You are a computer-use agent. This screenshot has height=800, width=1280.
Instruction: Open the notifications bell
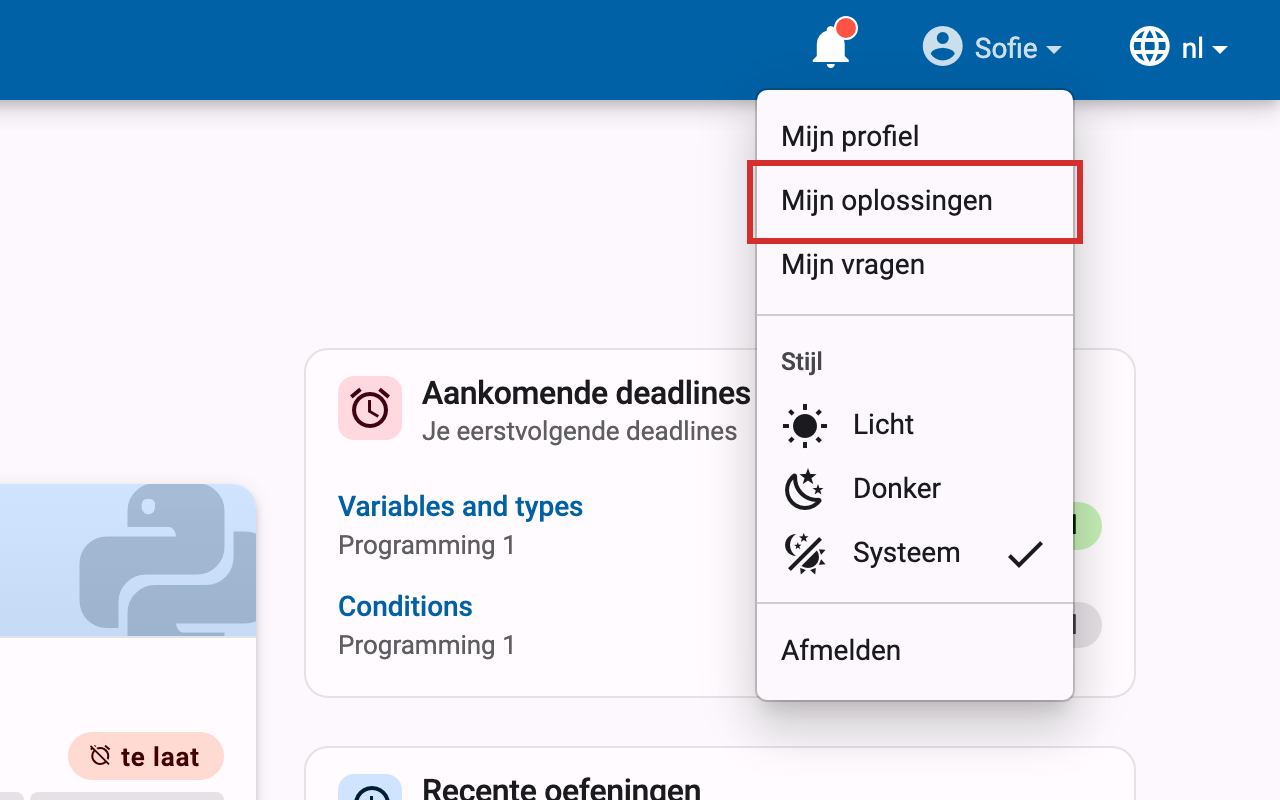click(x=831, y=47)
